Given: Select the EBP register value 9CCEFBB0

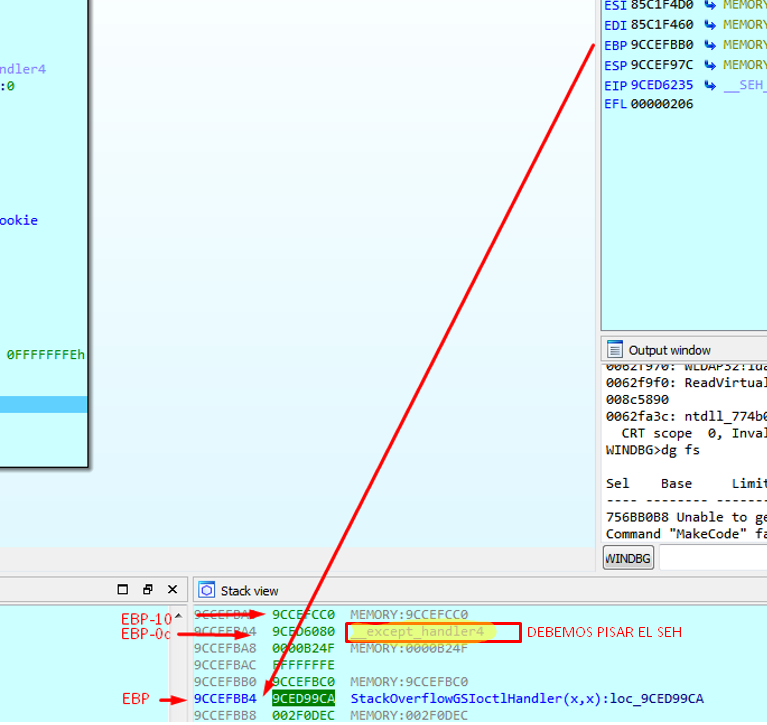Looking at the screenshot, I should pyautogui.click(x=662, y=45).
